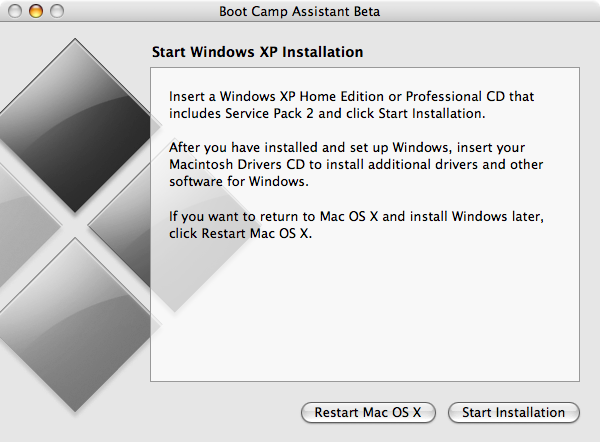Minimize window with the yellow button
This screenshot has height=442, width=600.
(36, 11)
